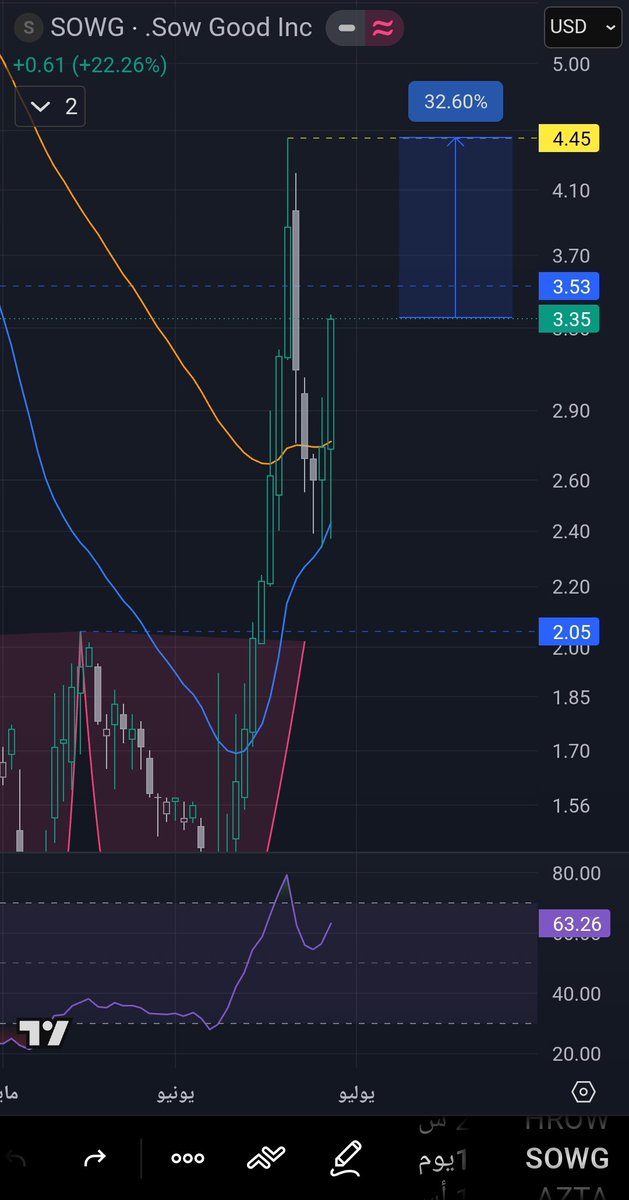Tap the TradingView logo watermark
The width and height of the screenshot is (629, 1200).
44,1033
